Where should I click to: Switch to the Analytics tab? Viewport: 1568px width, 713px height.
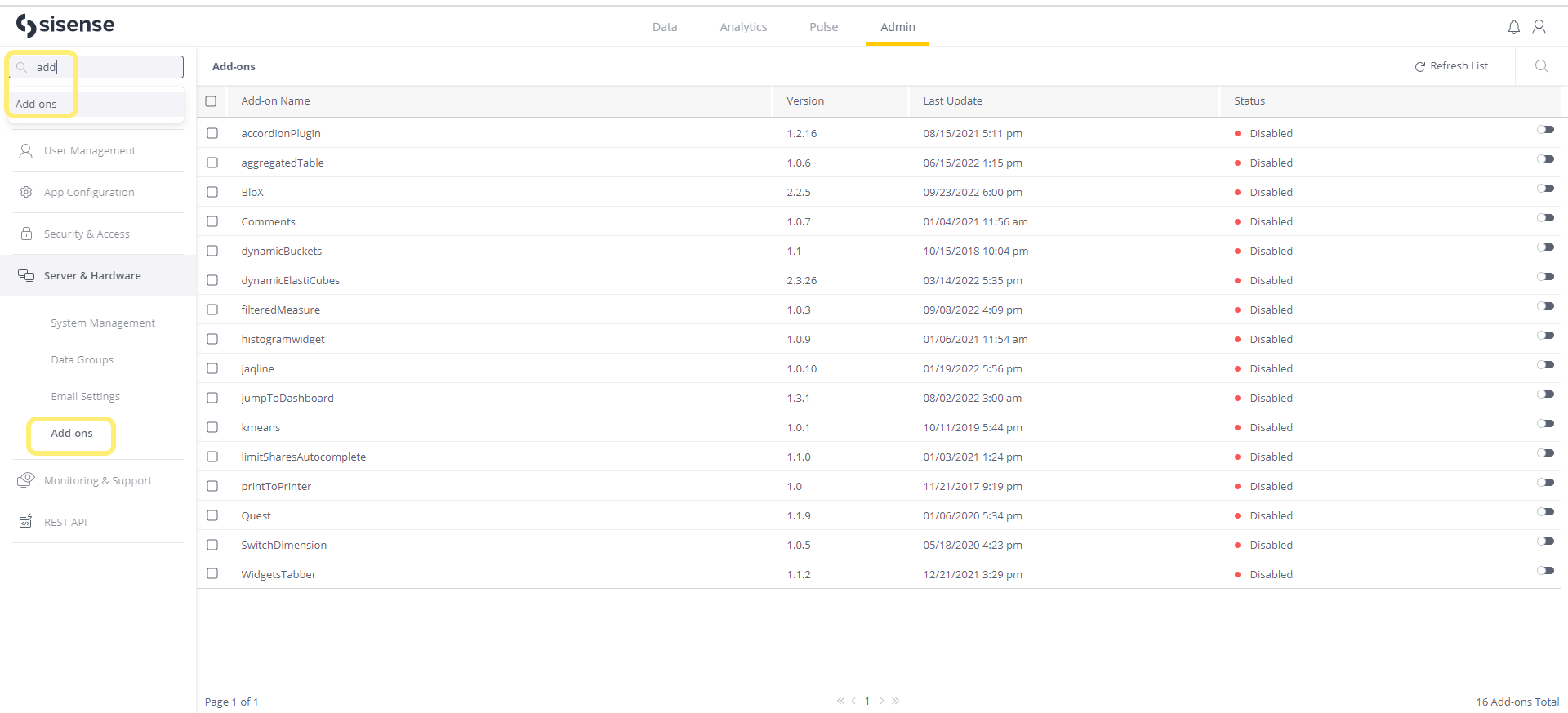743,27
